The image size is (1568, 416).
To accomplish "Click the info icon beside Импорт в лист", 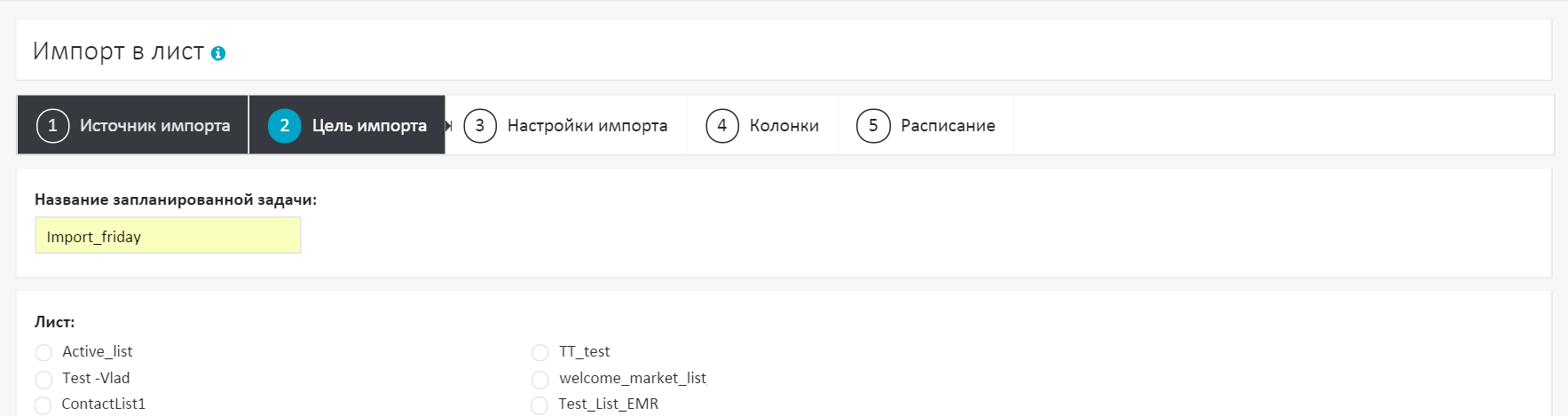I will coord(218,53).
